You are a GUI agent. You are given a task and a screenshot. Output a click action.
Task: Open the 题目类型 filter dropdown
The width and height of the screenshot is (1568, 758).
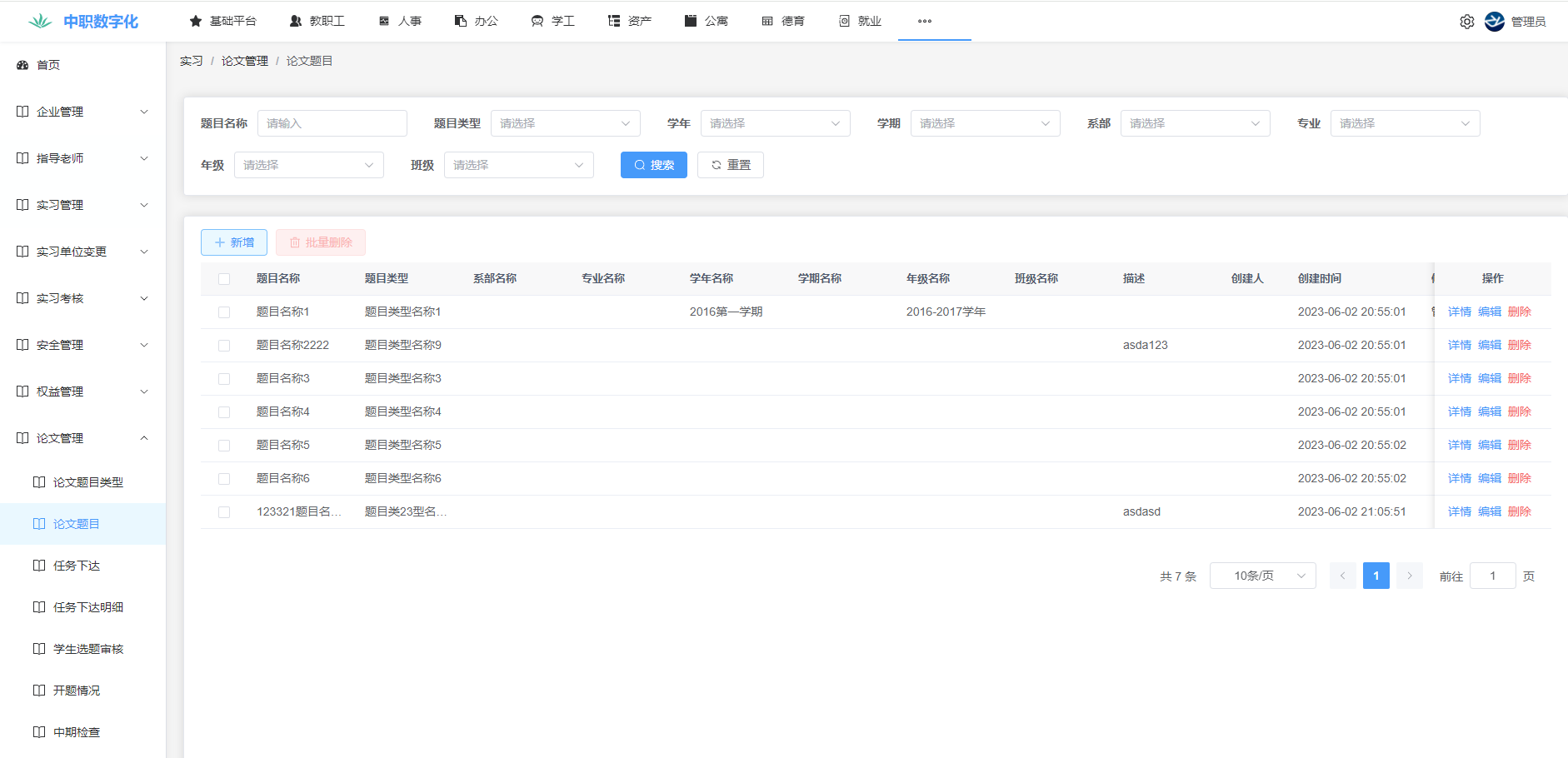[x=565, y=123]
